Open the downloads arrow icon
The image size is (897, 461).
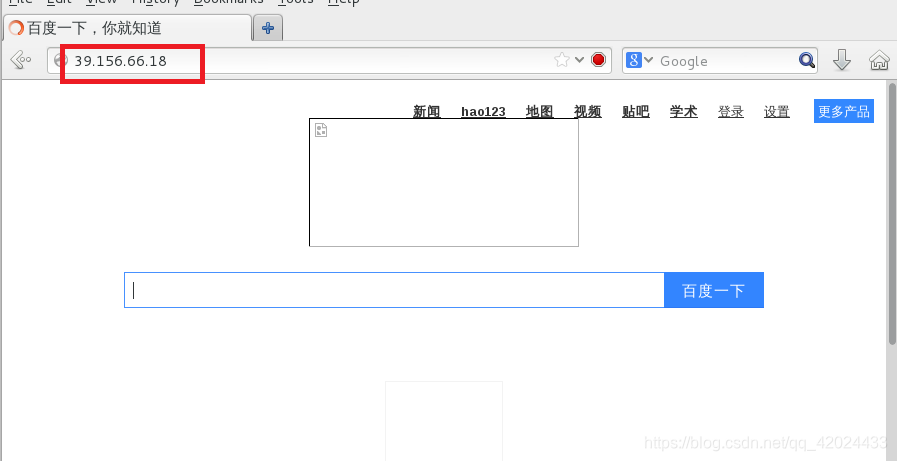click(842, 59)
